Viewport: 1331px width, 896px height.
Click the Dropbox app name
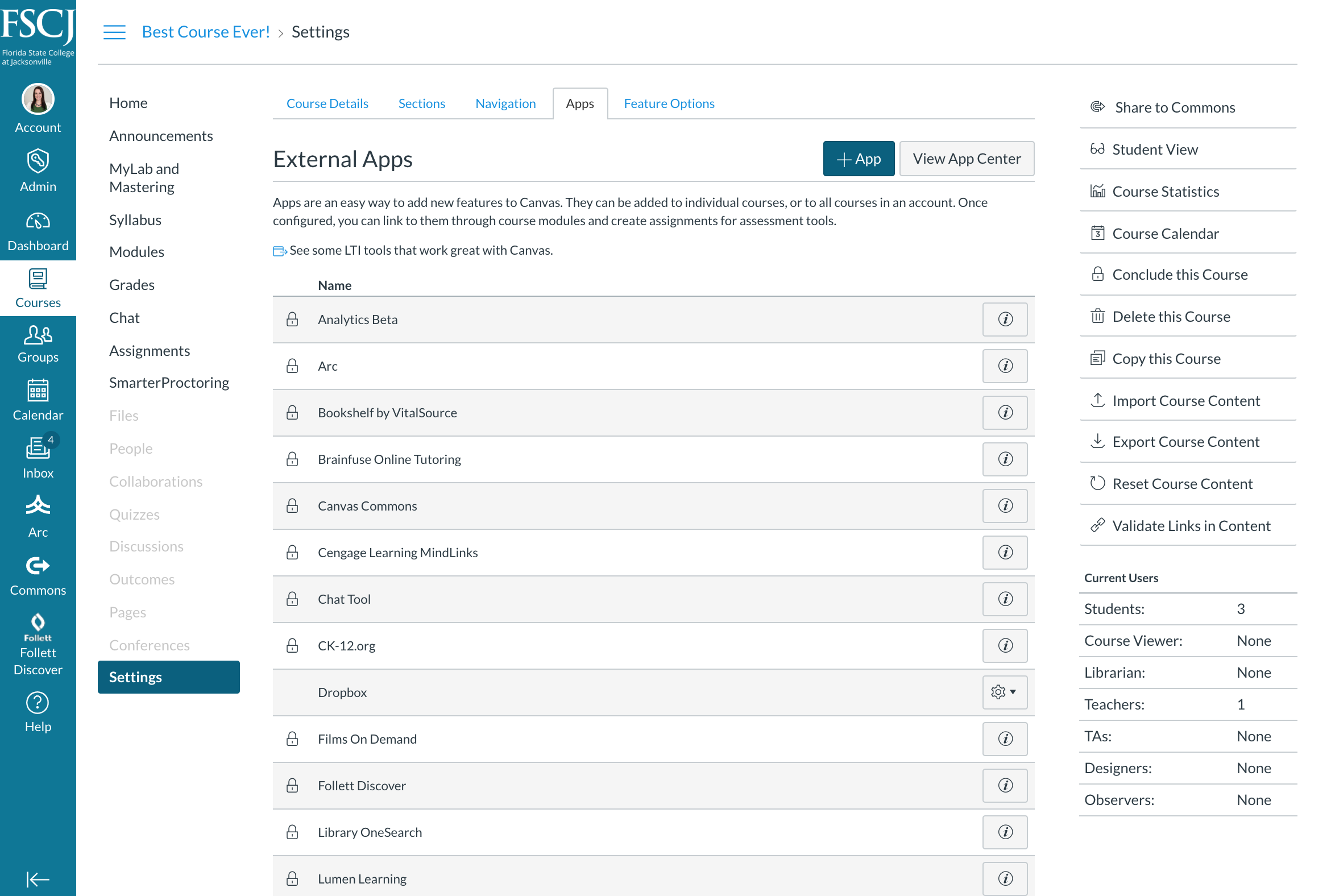(x=342, y=692)
